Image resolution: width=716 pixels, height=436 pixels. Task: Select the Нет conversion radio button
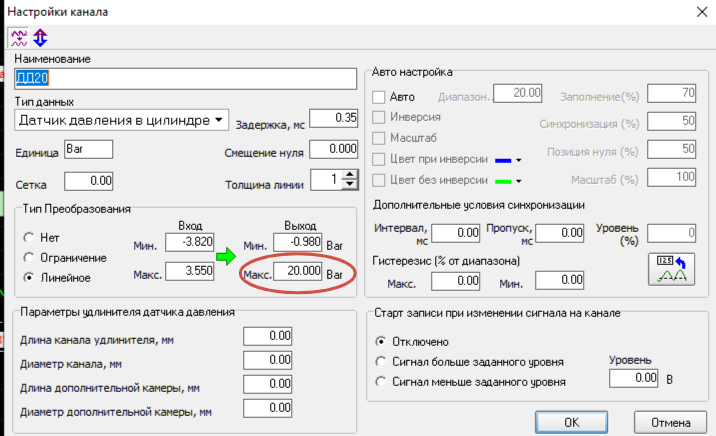coord(29,237)
